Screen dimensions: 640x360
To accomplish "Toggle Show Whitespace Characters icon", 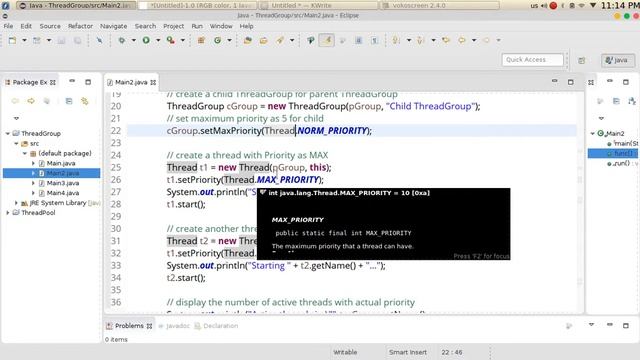I will 374,40.
